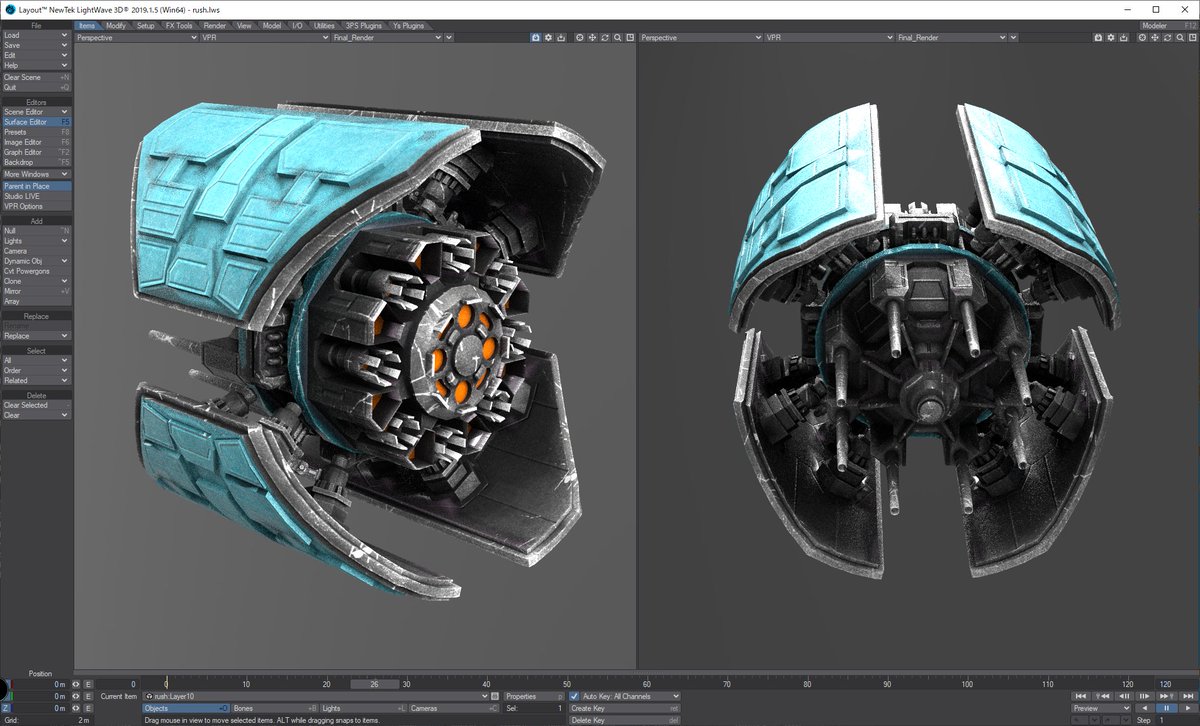Open right viewport VPR mode dropdown
1200x726 pixels.
pyautogui.click(x=828, y=37)
